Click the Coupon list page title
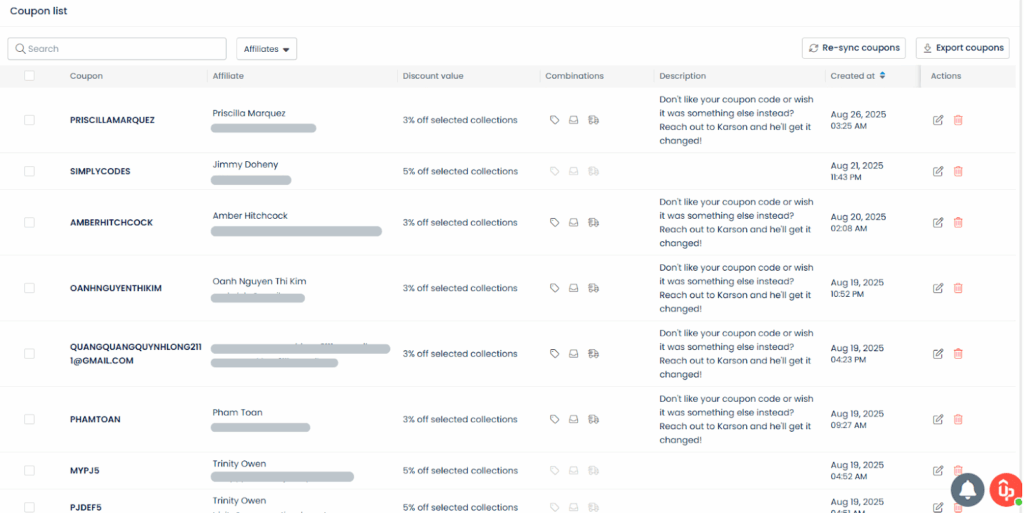 click(x=39, y=11)
